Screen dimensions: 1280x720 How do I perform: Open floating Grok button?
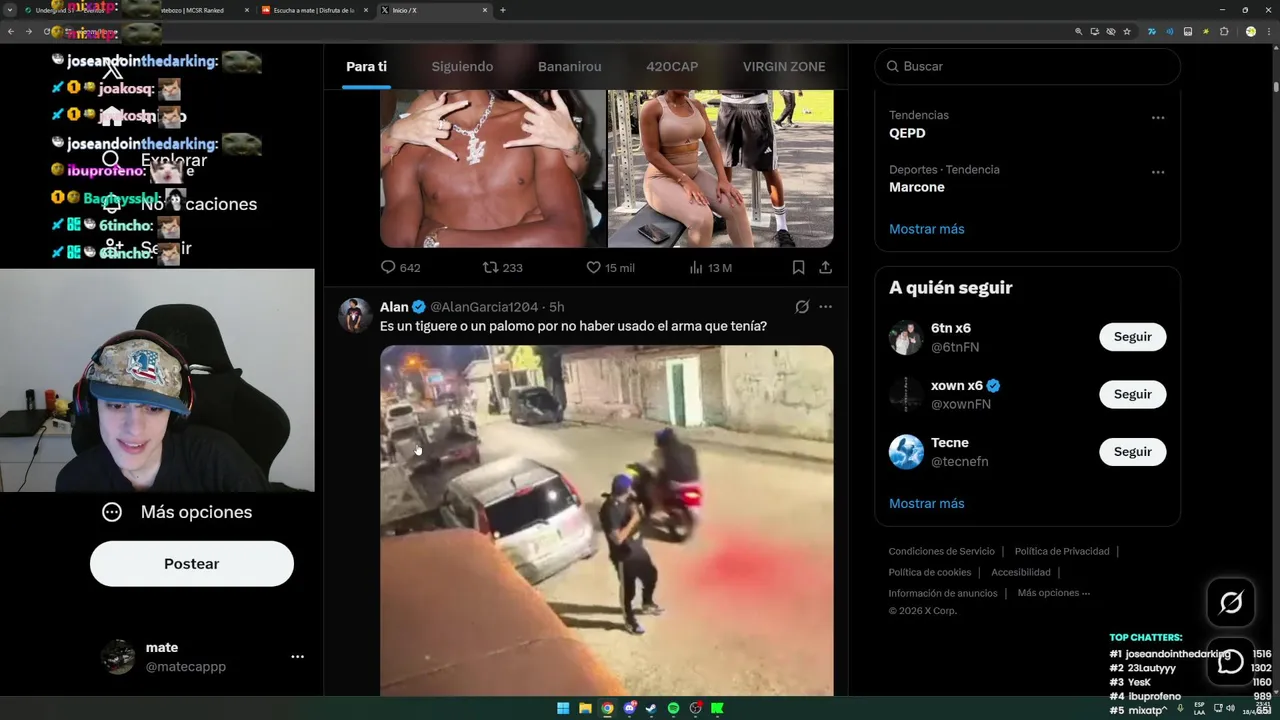(x=1231, y=602)
